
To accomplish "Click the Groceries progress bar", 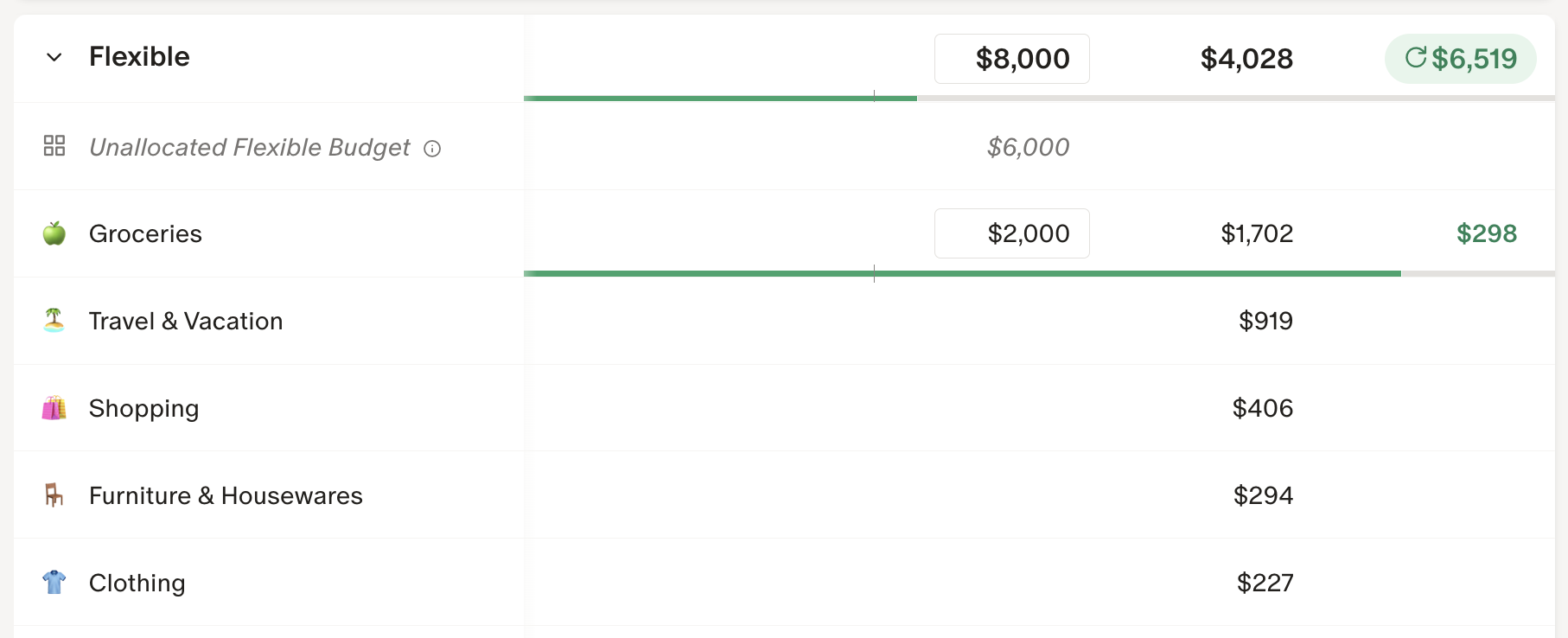I will [x=1037, y=273].
